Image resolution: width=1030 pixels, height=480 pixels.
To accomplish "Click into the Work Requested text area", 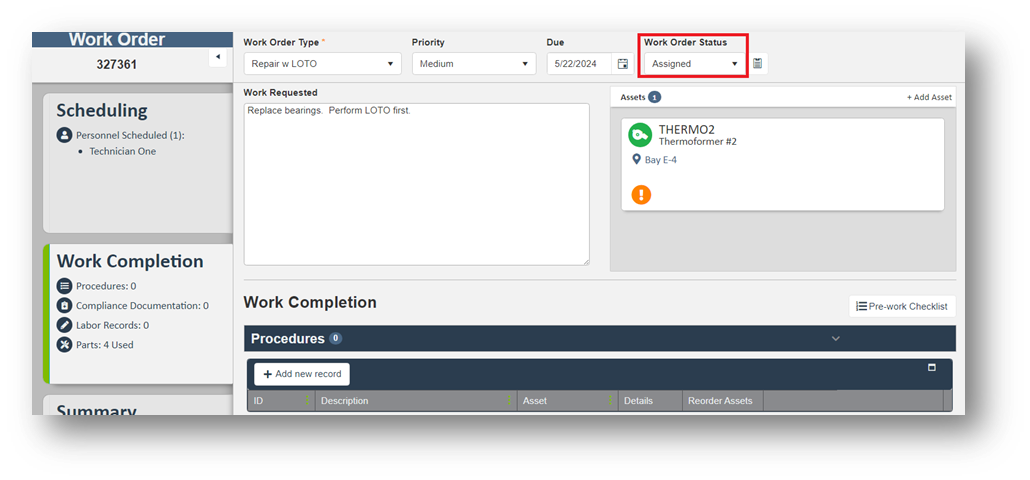I will [x=416, y=185].
